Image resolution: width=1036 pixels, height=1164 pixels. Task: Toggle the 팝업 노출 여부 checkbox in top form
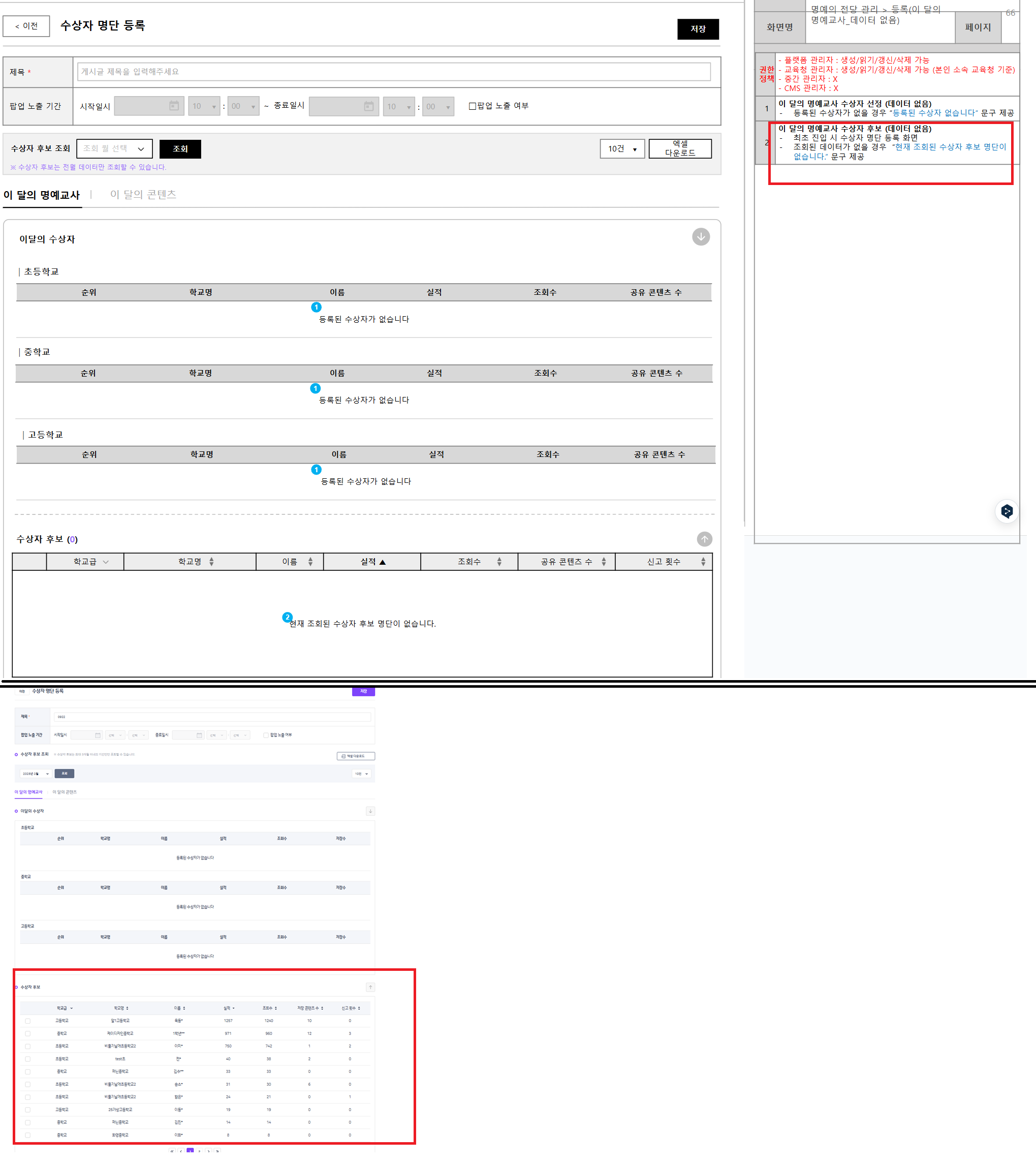472,106
